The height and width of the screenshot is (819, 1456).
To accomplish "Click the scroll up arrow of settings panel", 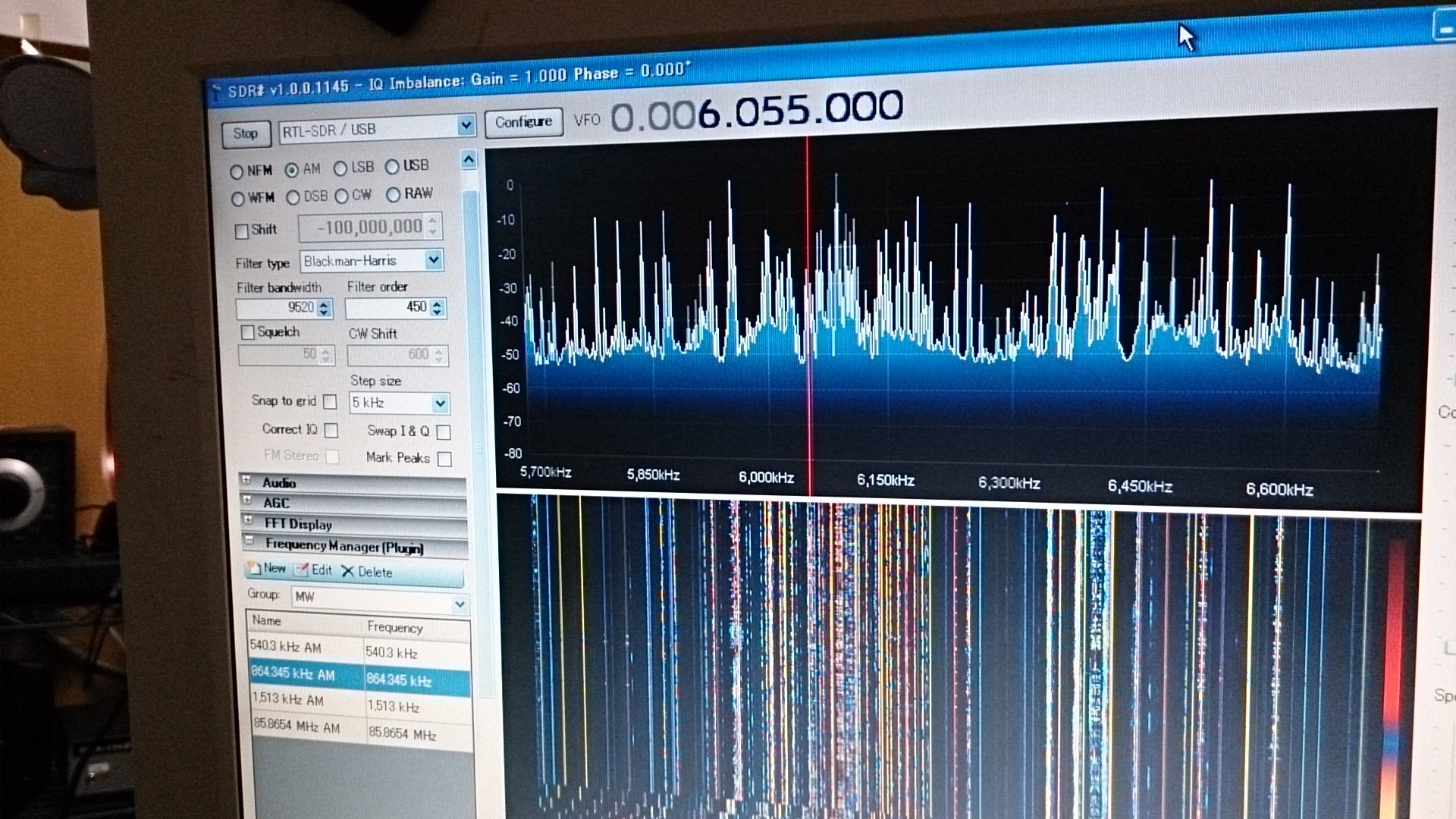I will point(469,160).
